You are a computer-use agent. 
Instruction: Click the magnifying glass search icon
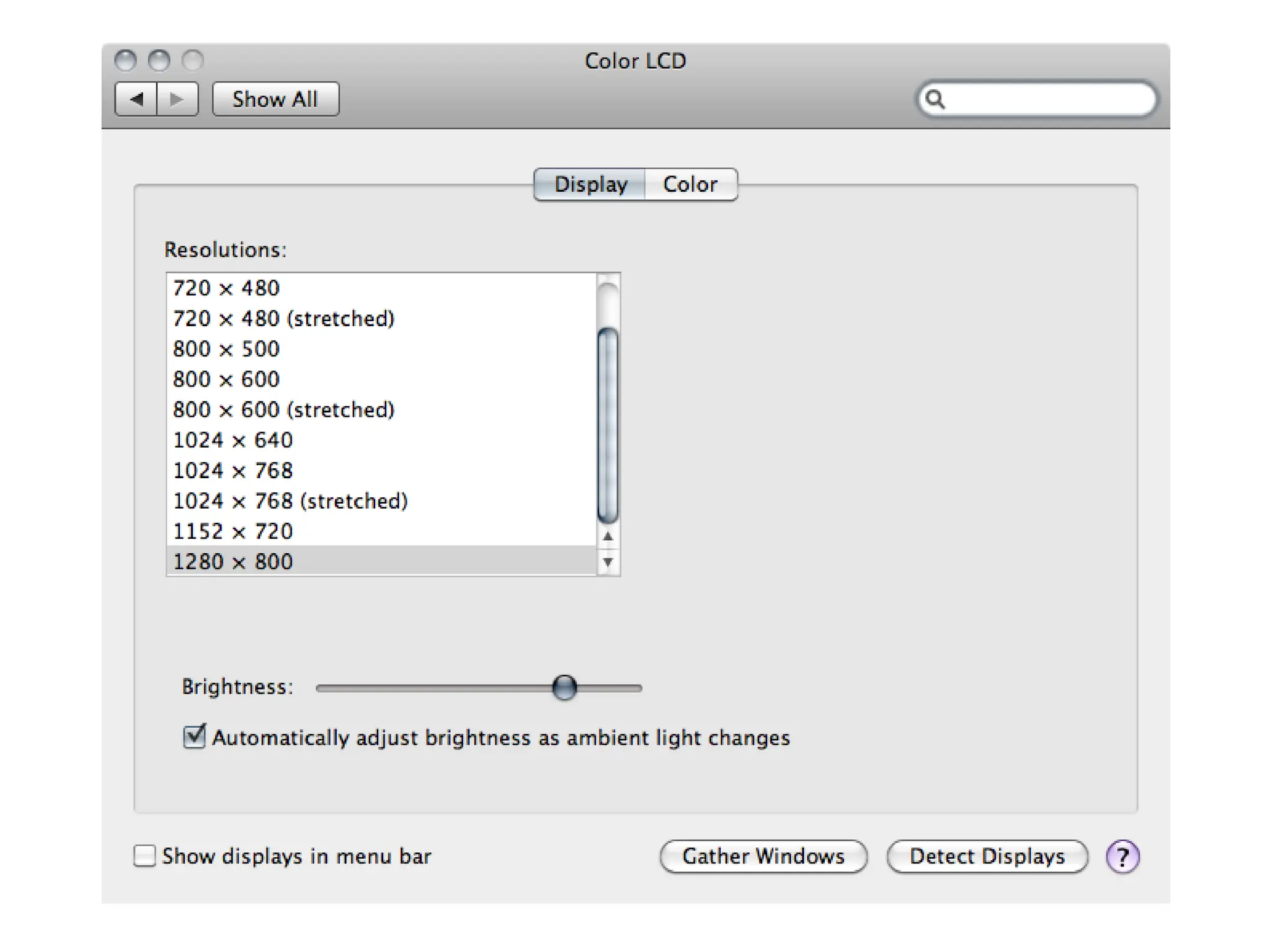(x=935, y=99)
